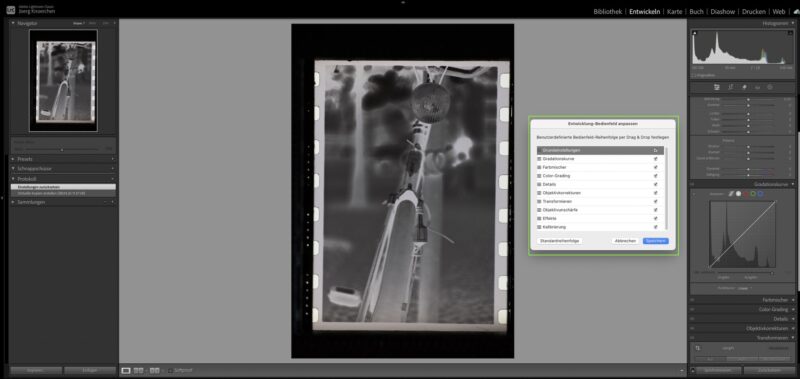The height and width of the screenshot is (379, 800).
Task: Select the Entwickeln module tab
Action: 644,11
